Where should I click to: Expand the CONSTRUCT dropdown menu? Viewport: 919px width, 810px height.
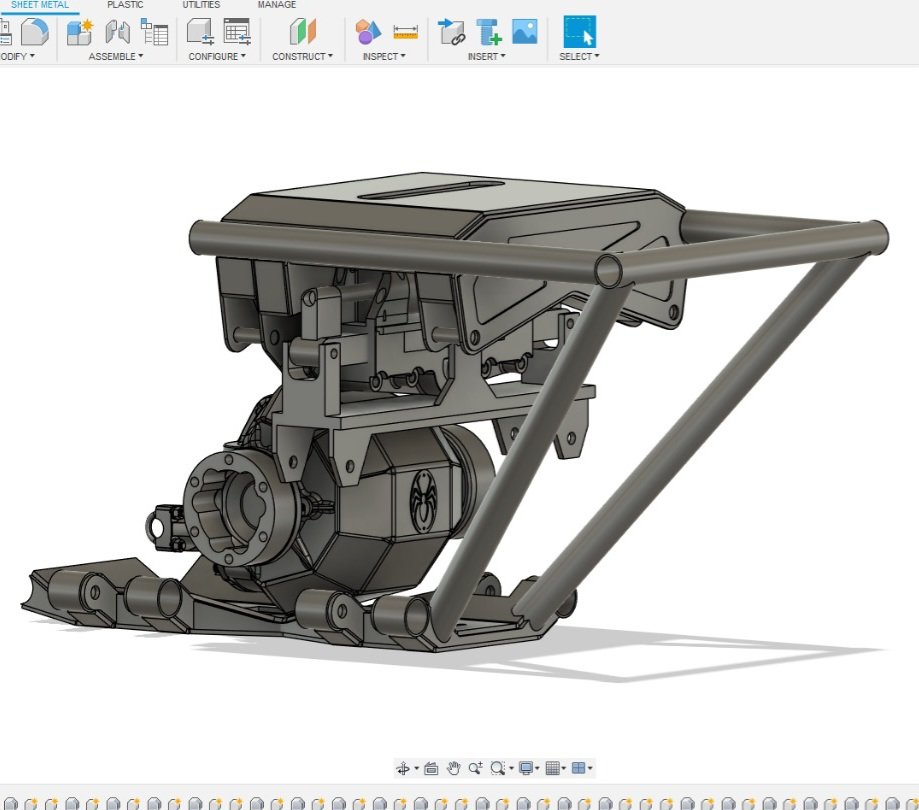302,56
